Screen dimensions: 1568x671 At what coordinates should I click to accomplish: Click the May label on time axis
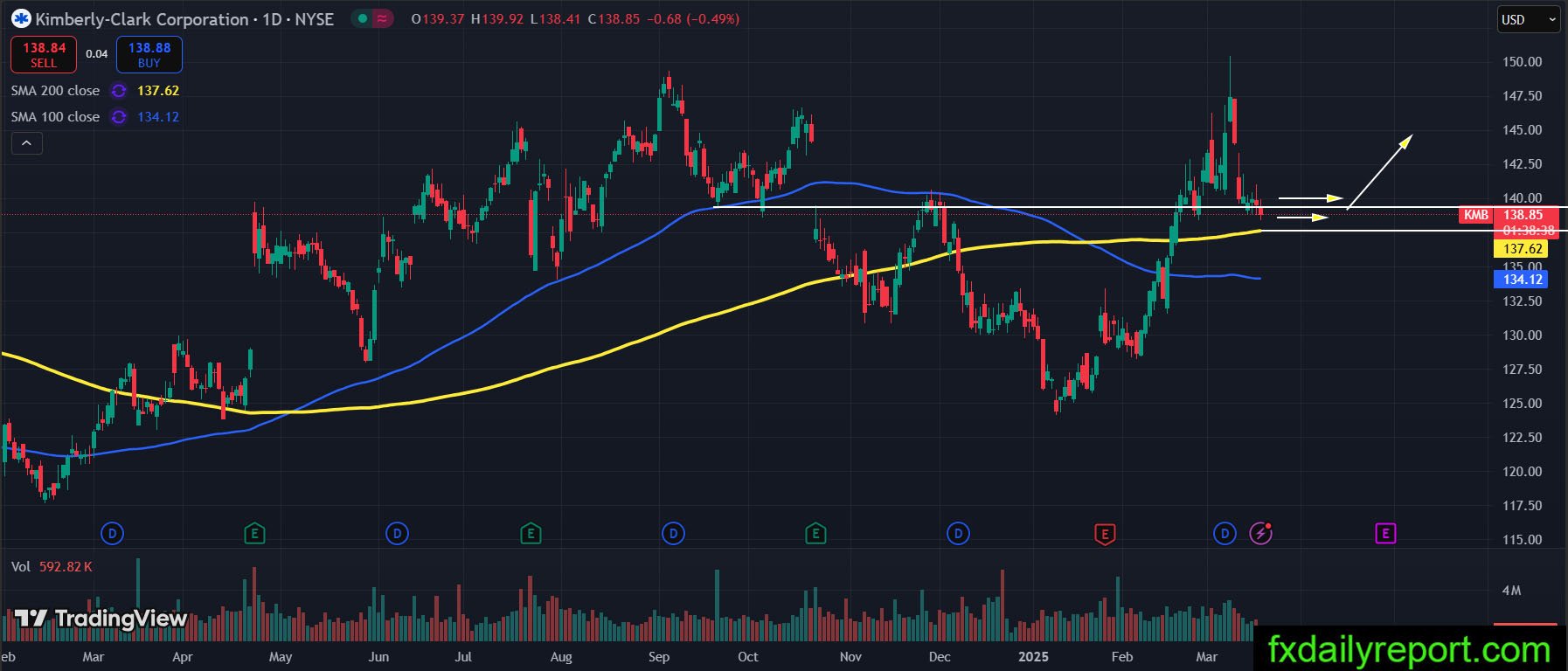[x=281, y=657]
